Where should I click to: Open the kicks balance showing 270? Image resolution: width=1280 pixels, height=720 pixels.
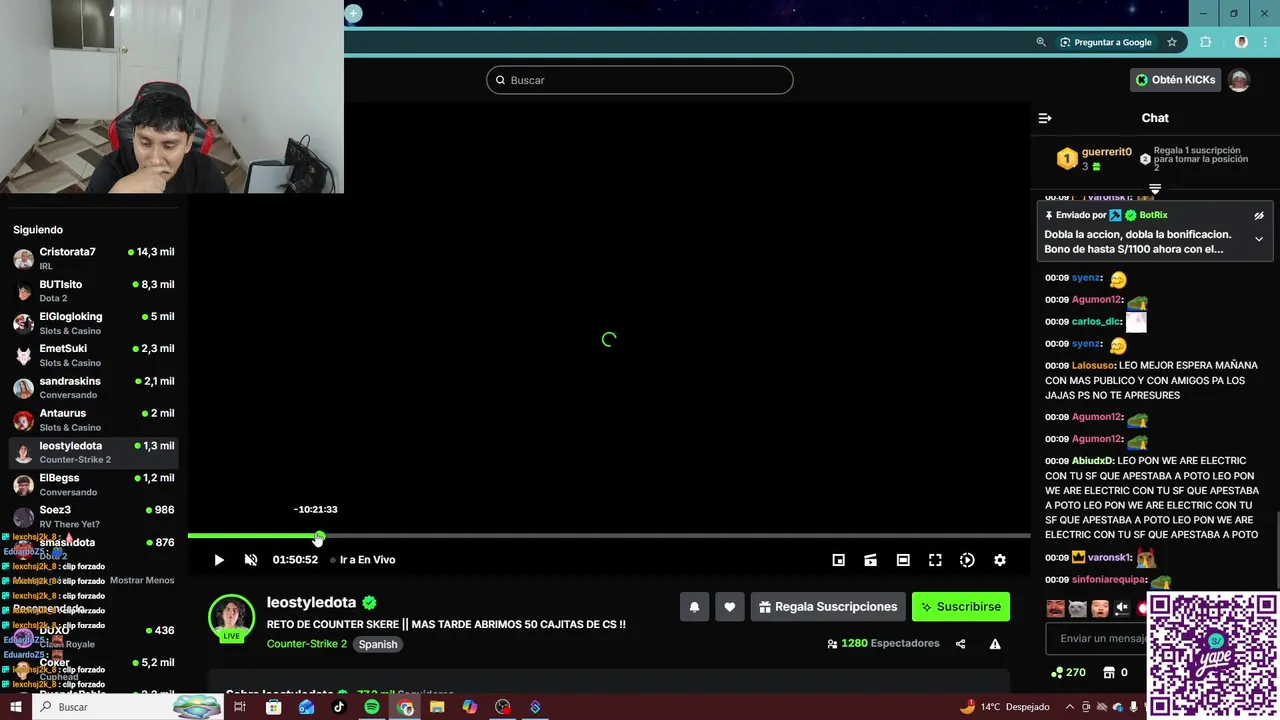click(1068, 672)
